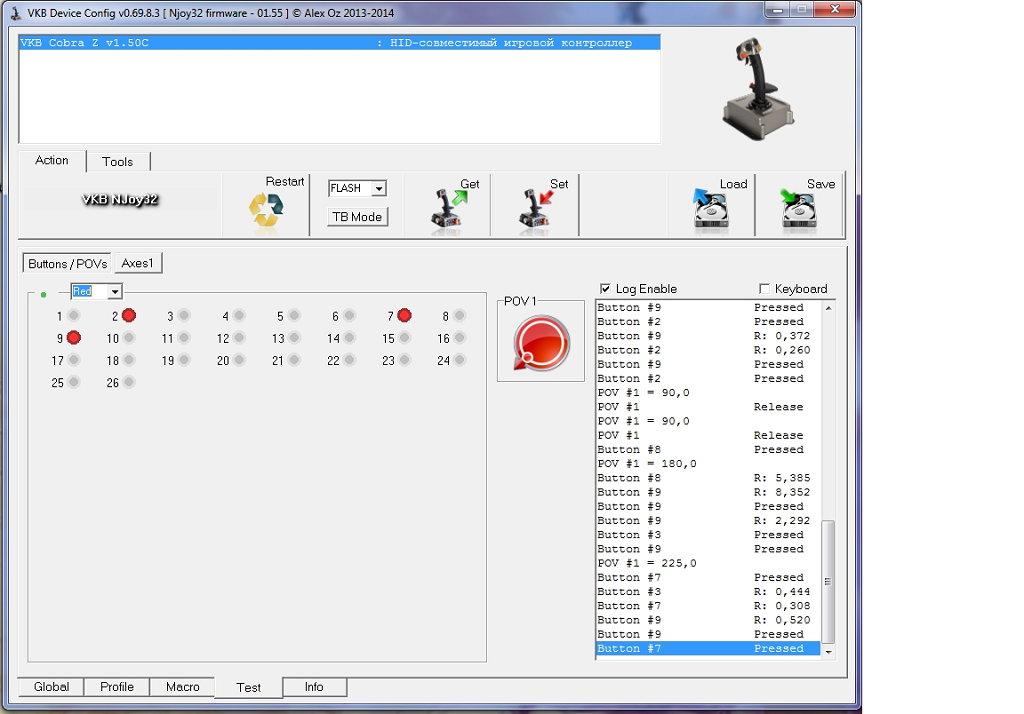Click the Restart recycle-arrows icon
1024x714 pixels.
click(x=266, y=210)
